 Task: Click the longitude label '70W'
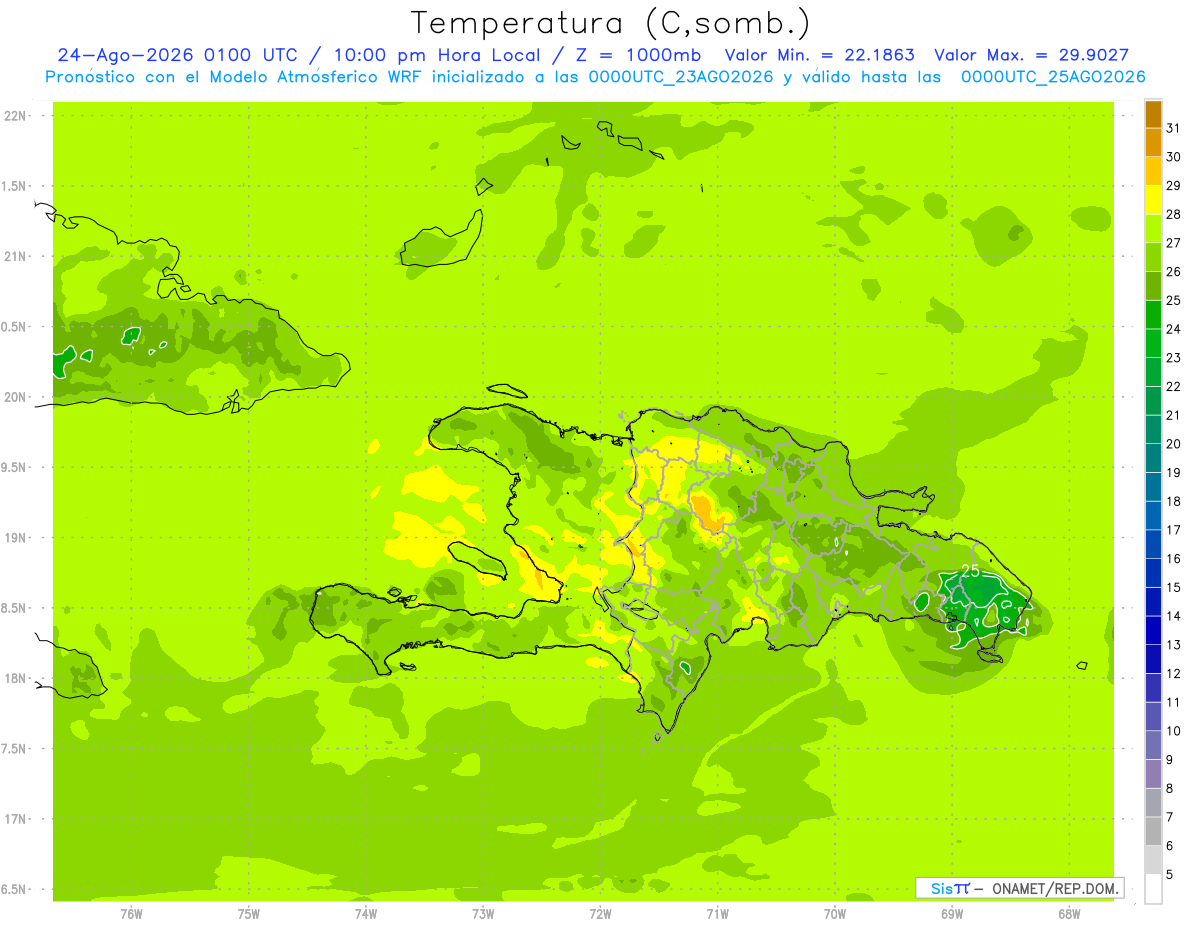(x=835, y=914)
